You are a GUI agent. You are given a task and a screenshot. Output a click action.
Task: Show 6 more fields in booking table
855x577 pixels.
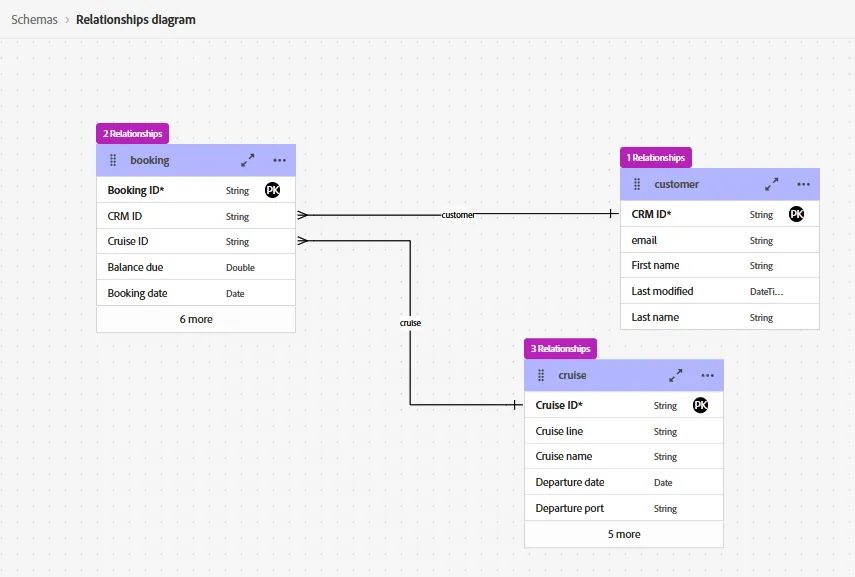196,319
